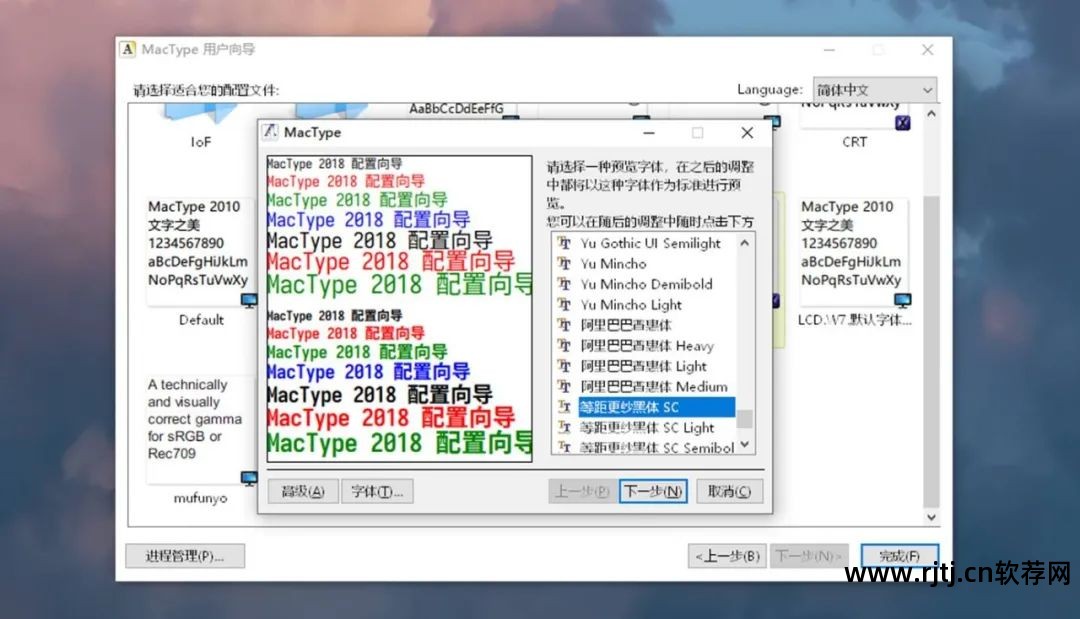Click the 高级(A) button
The image size is (1080, 619).
tap(302, 490)
